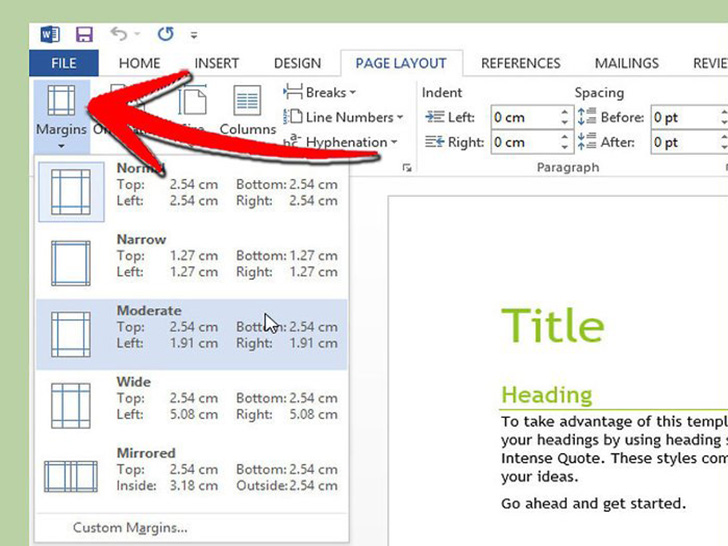Open Customize Quick Access Toolbar menu
The image size is (728, 546).
[194, 35]
